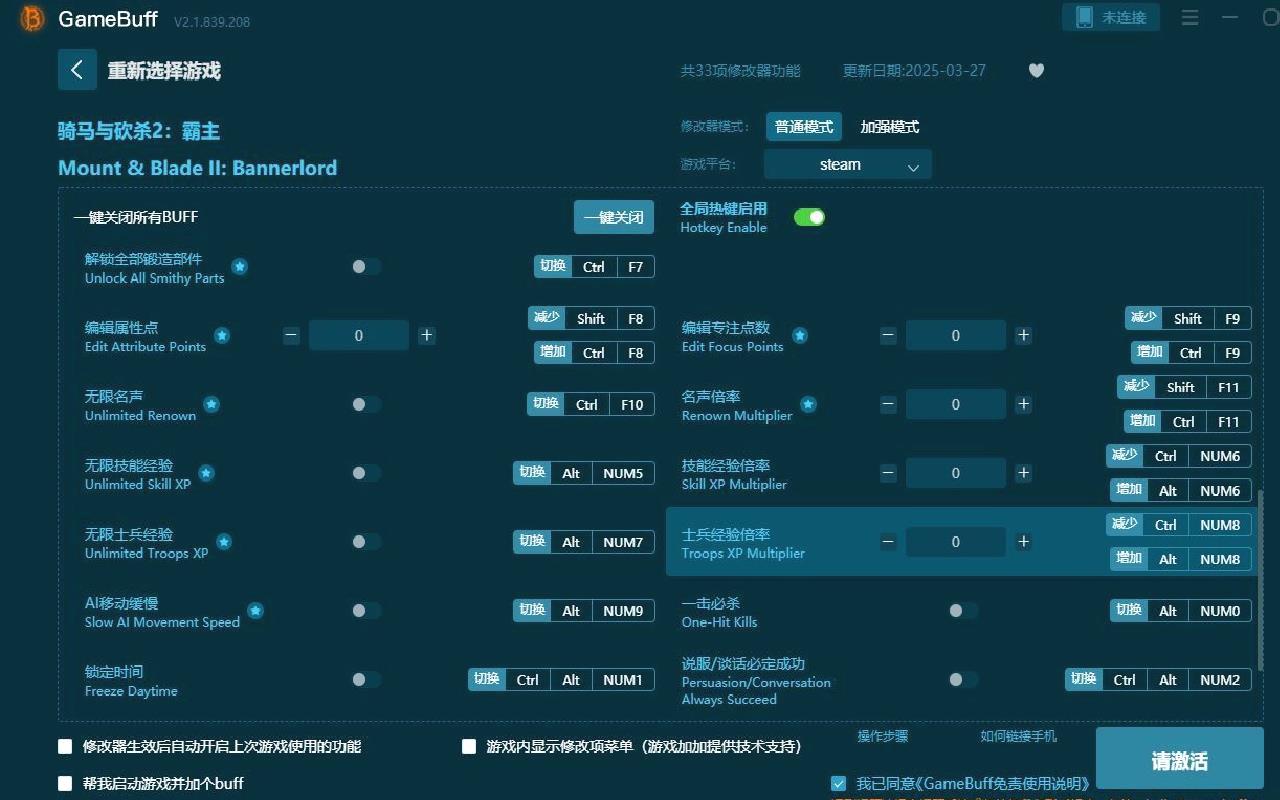Check show in-game modifier menu checkbox
This screenshot has height=800, width=1280.
469,746
